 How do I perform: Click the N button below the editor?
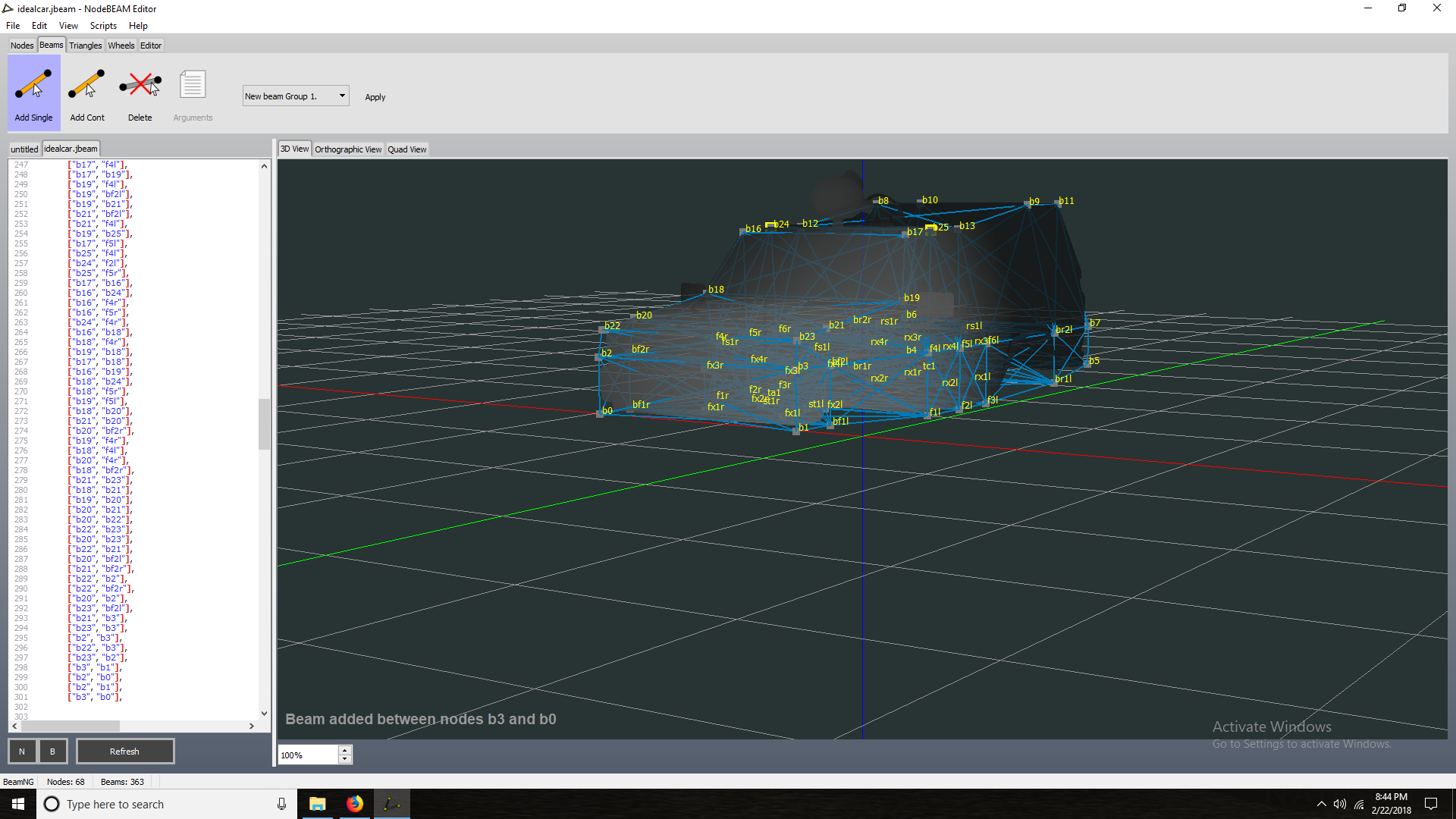point(22,752)
